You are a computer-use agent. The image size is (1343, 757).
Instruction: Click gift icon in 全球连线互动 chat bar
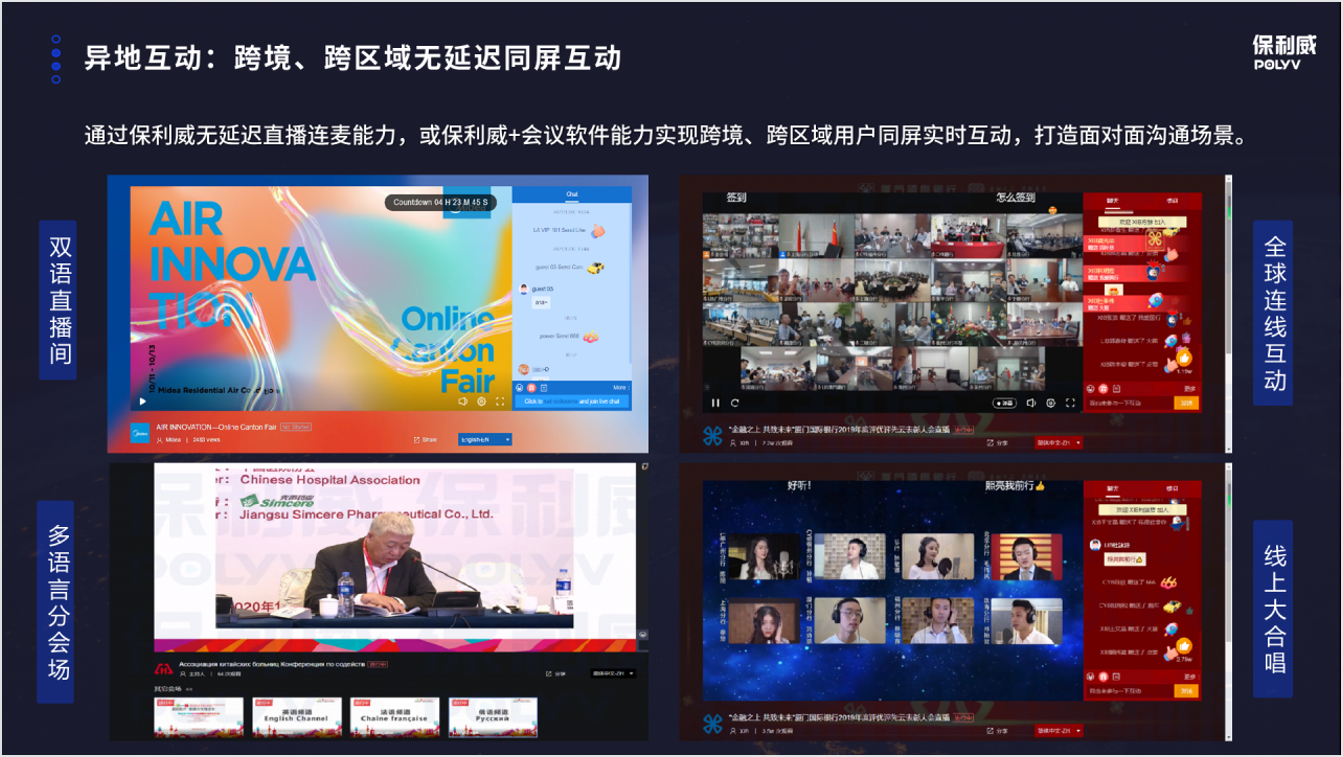pos(1102,388)
